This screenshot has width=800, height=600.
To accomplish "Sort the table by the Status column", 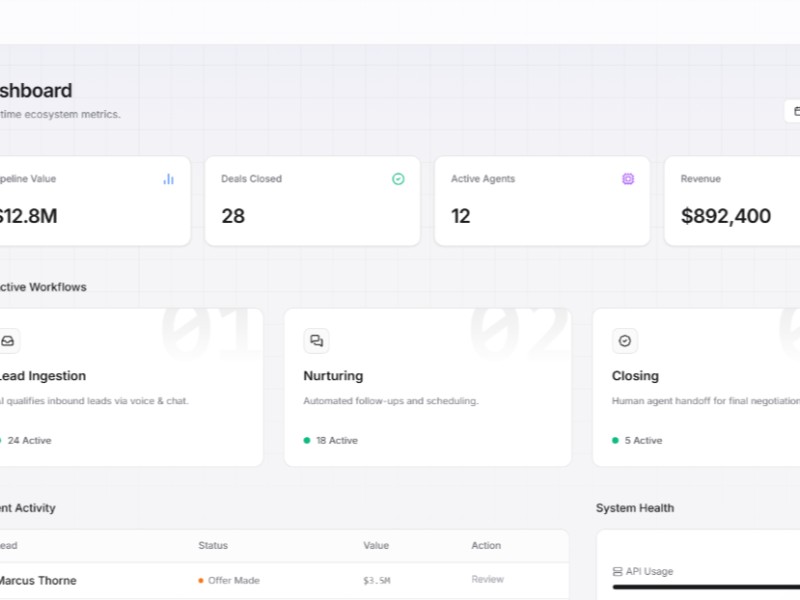I will 212,546.
